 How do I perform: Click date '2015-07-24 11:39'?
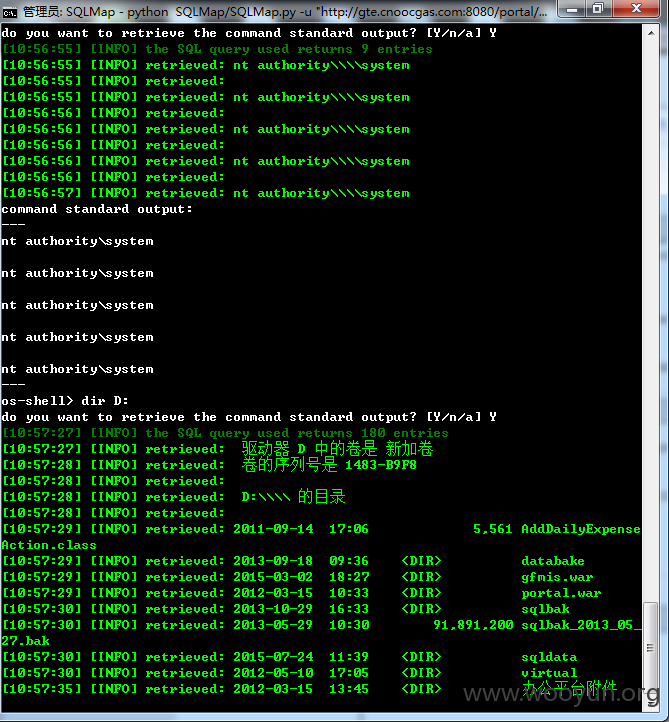pos(301,657)
